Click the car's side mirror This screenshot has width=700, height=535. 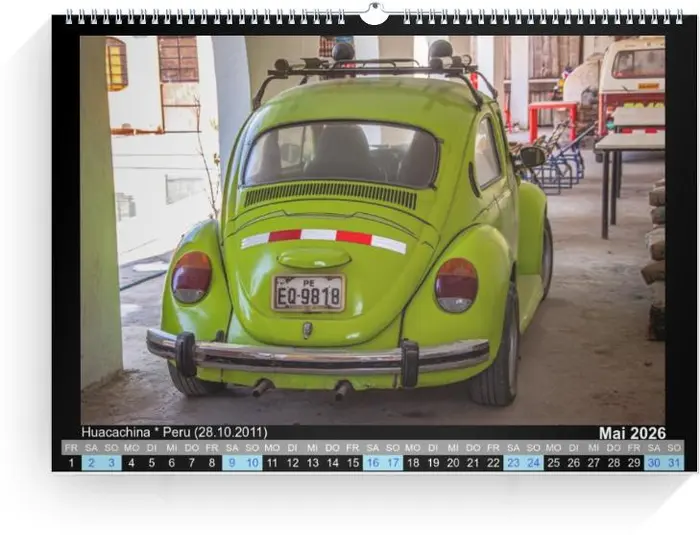pyautogui.click(x=532, y=156)
